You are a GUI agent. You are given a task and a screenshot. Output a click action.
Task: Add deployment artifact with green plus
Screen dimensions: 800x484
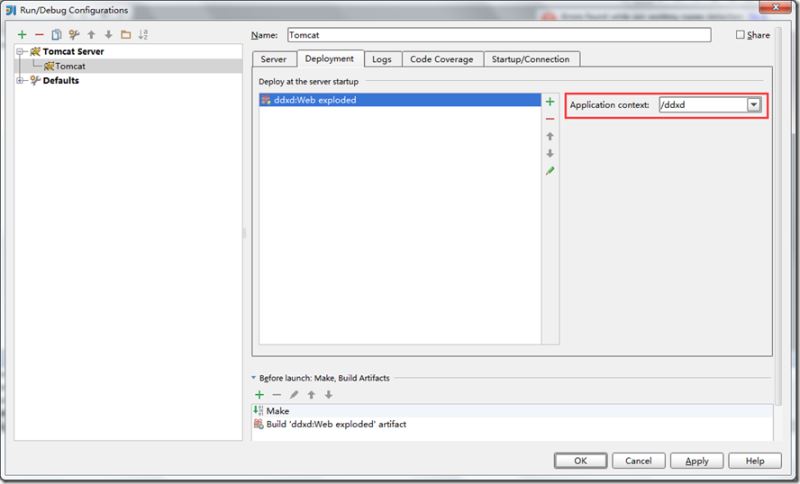coord(550,101)
